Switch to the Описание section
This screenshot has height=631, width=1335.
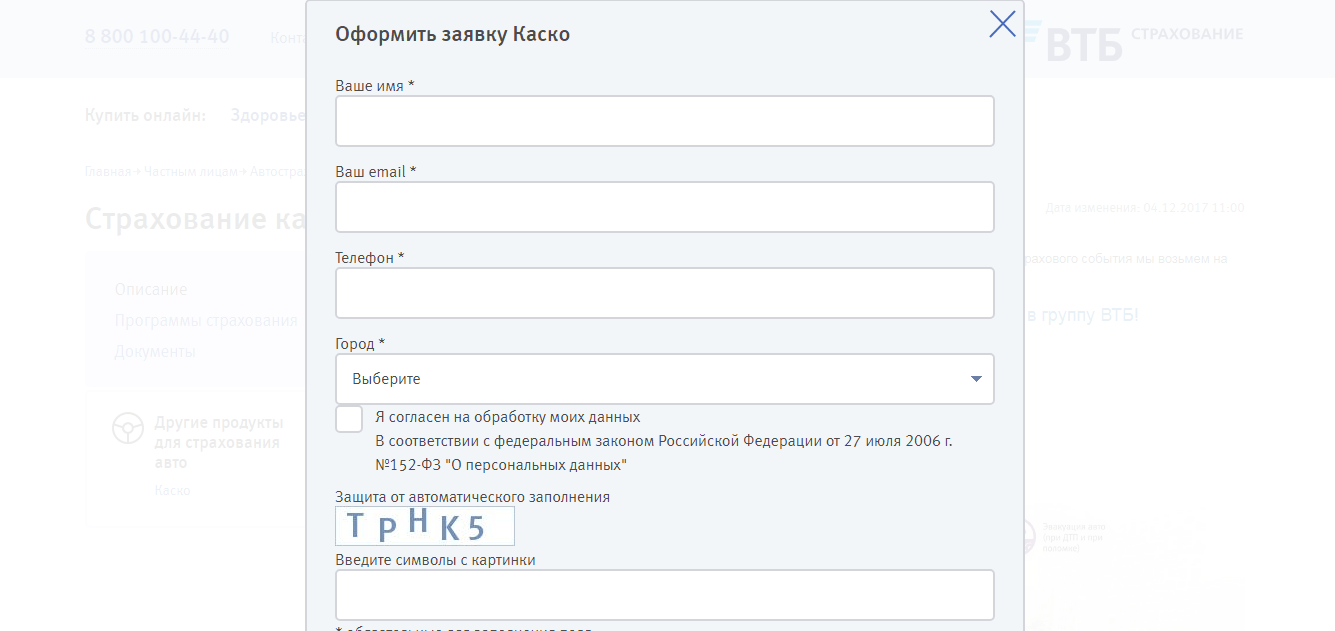tap(151, 290)
